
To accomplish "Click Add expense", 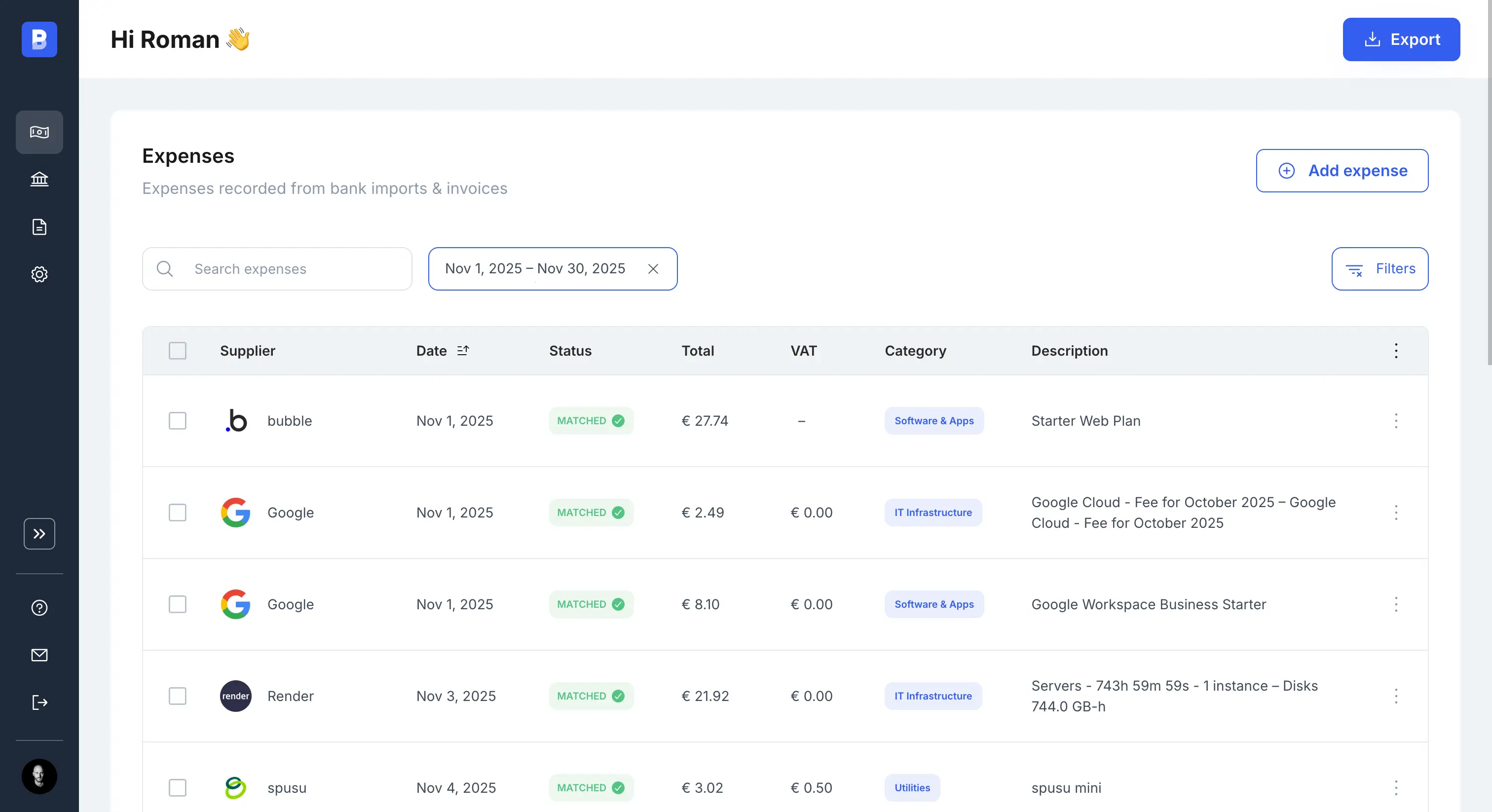I will point(1343,170).
